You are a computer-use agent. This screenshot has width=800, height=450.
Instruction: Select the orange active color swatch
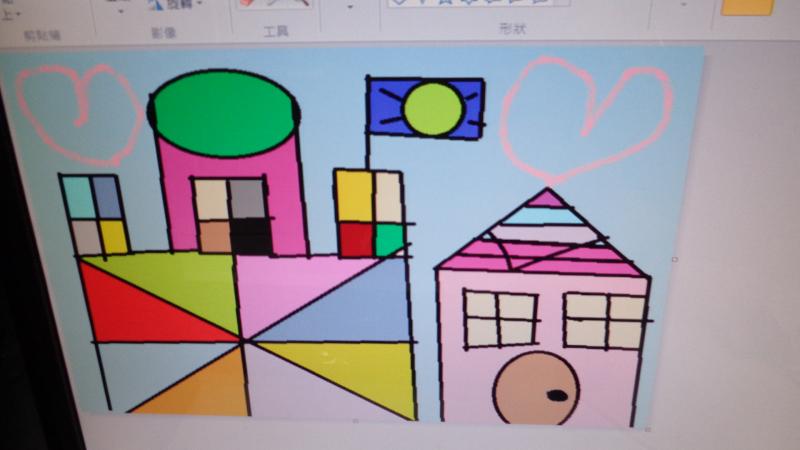[x=748, y=7]
